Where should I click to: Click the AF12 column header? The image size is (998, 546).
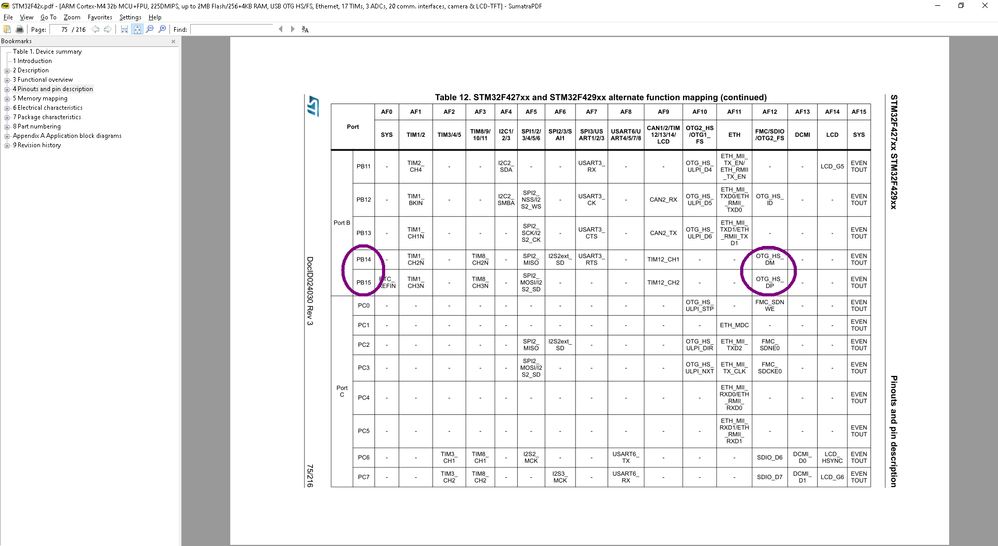770,112
